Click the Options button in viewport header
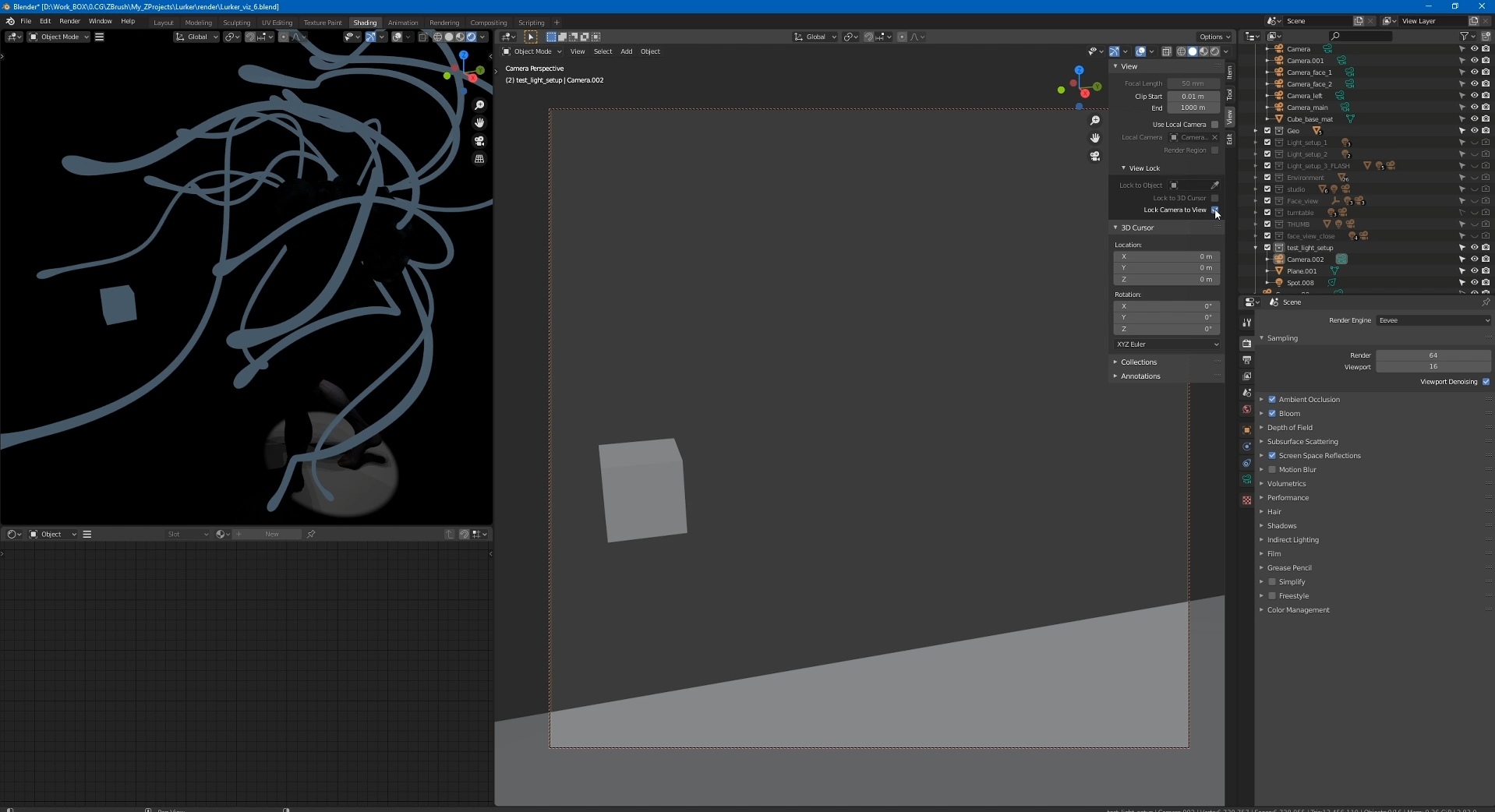The image size is (1495, 812). tap(1214, 37)
